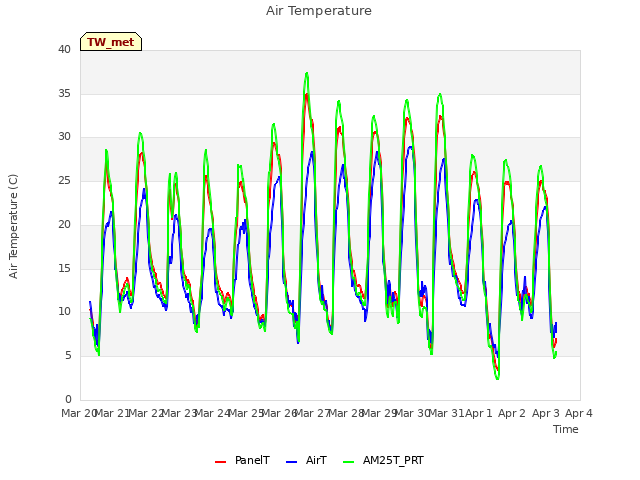Click the TW_met label box

[111, 42]
